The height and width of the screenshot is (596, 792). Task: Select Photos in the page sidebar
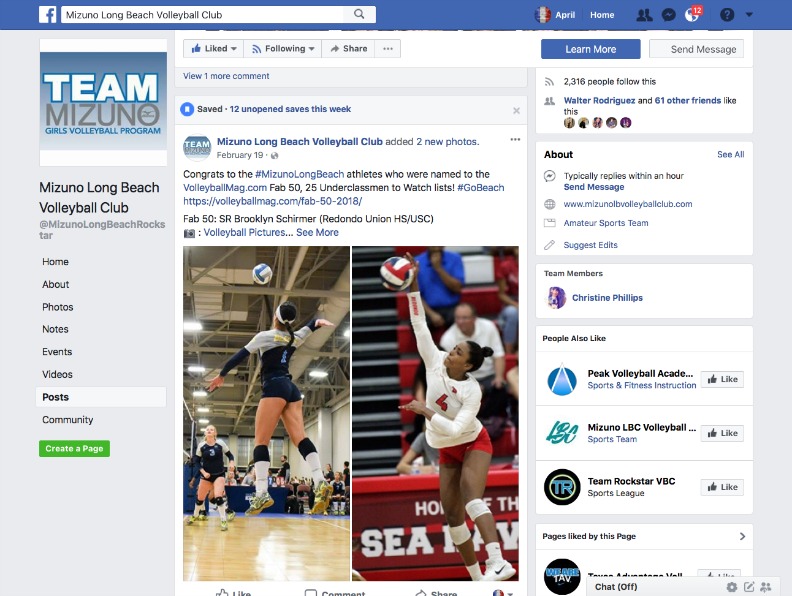pyautogui.click(x=58, y=307)
